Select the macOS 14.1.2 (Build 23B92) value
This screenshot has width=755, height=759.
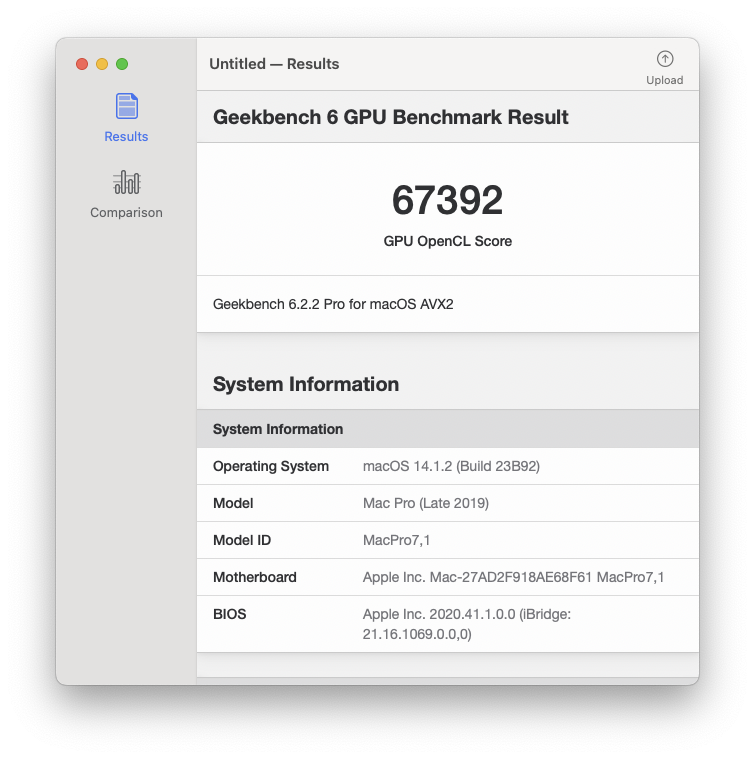452,466
